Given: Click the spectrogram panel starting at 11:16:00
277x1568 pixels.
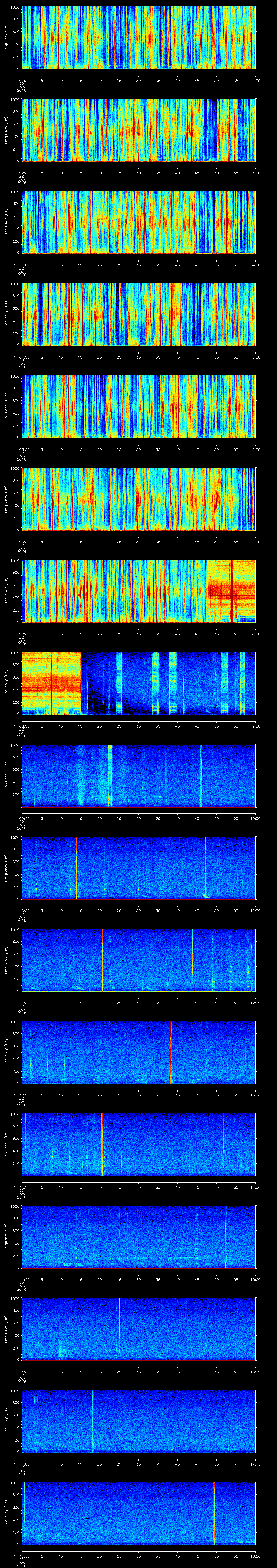Looking at the screenshot, I should click(138, 1421).
